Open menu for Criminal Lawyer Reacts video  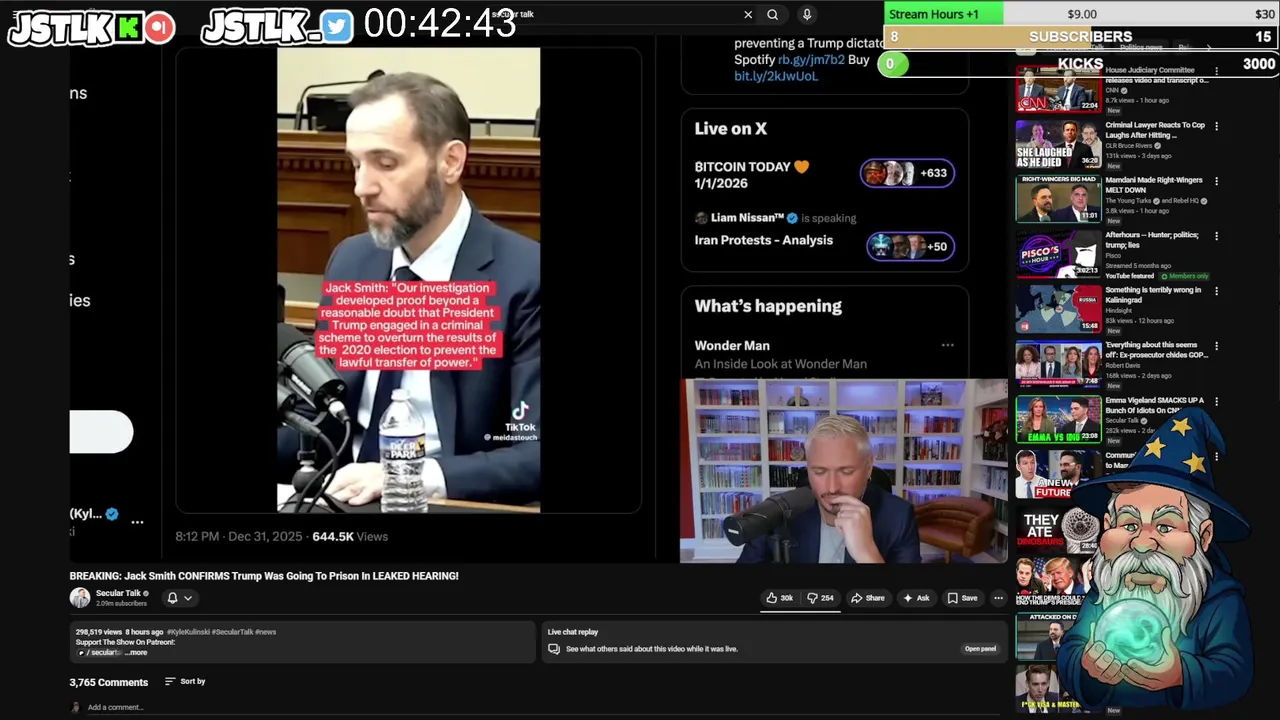(x=1216, y=126)
